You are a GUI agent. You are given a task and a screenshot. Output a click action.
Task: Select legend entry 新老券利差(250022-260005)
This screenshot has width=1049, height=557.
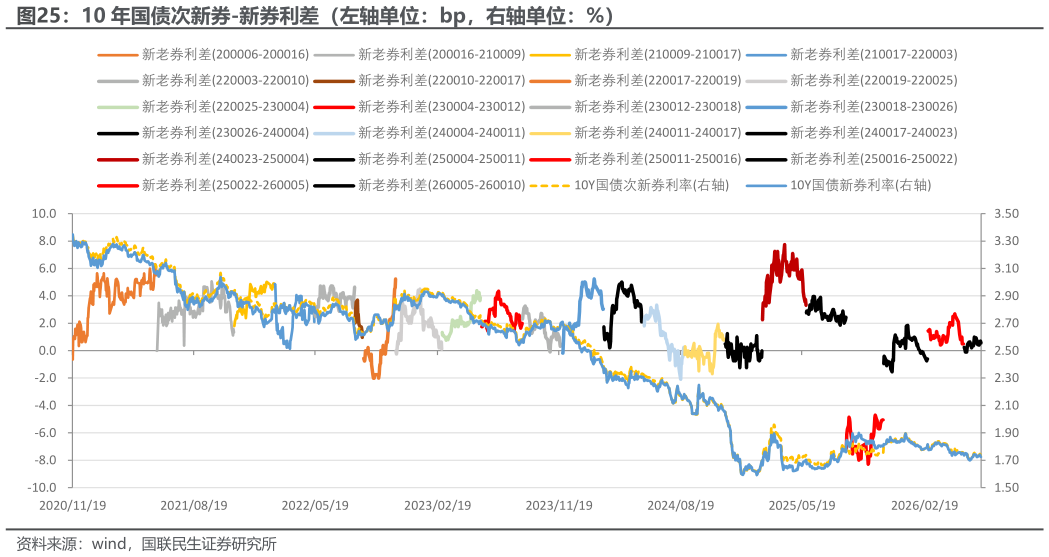203,185
